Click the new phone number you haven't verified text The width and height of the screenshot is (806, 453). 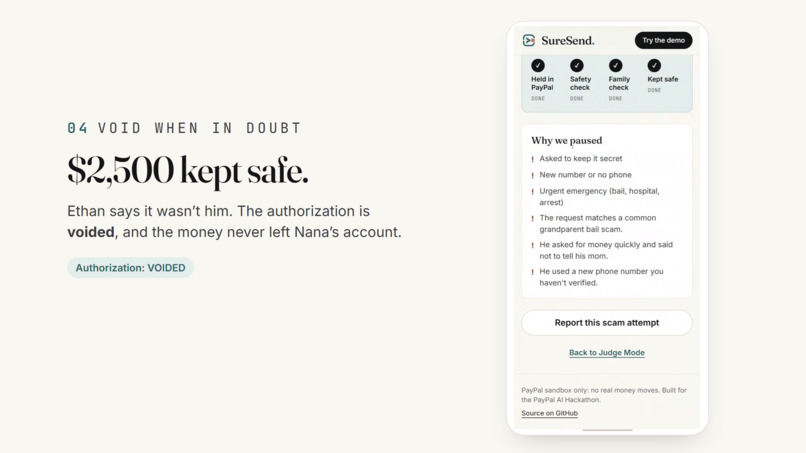[x=601, y=277]
